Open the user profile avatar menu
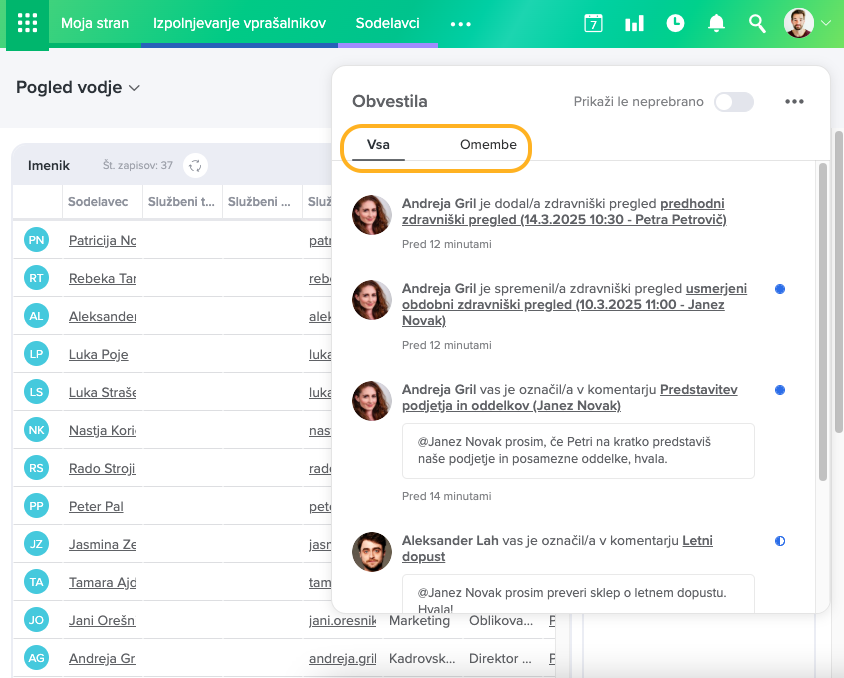The height and width of the screenshot is (678, 844). pos(799,23)
